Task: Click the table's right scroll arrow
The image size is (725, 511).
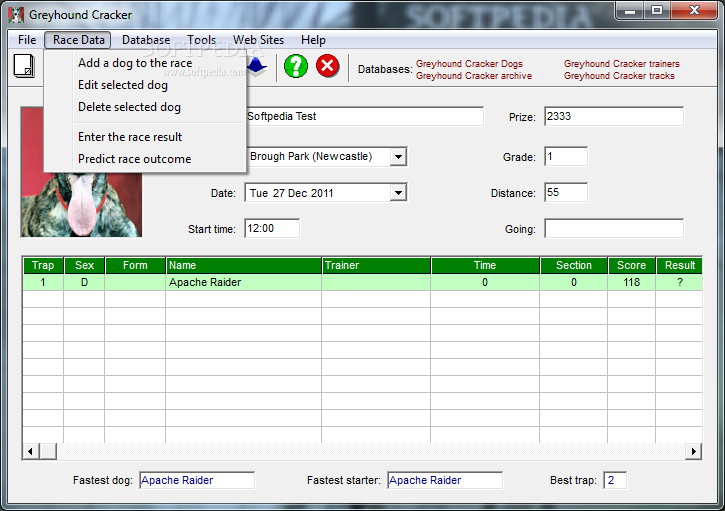Action: 694,451
